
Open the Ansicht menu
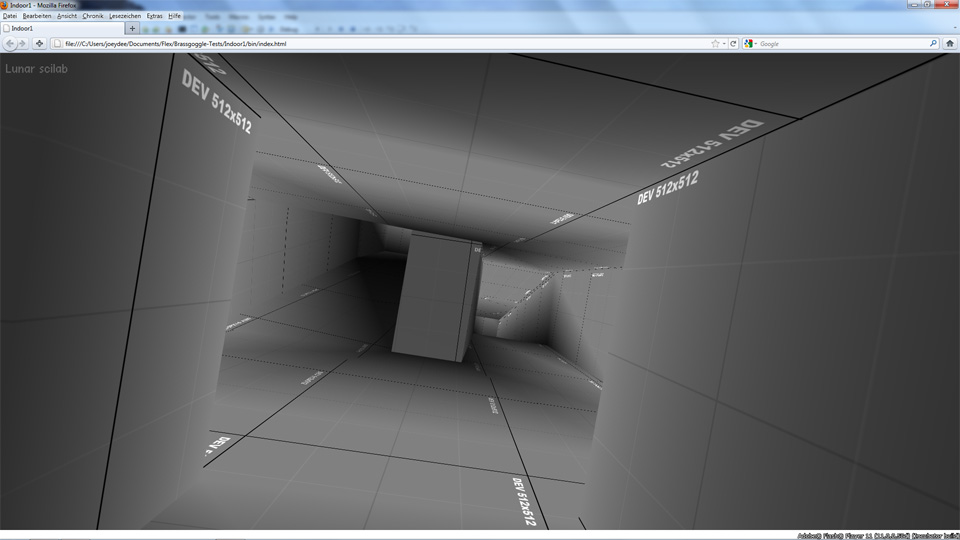[x=67, y=17]
